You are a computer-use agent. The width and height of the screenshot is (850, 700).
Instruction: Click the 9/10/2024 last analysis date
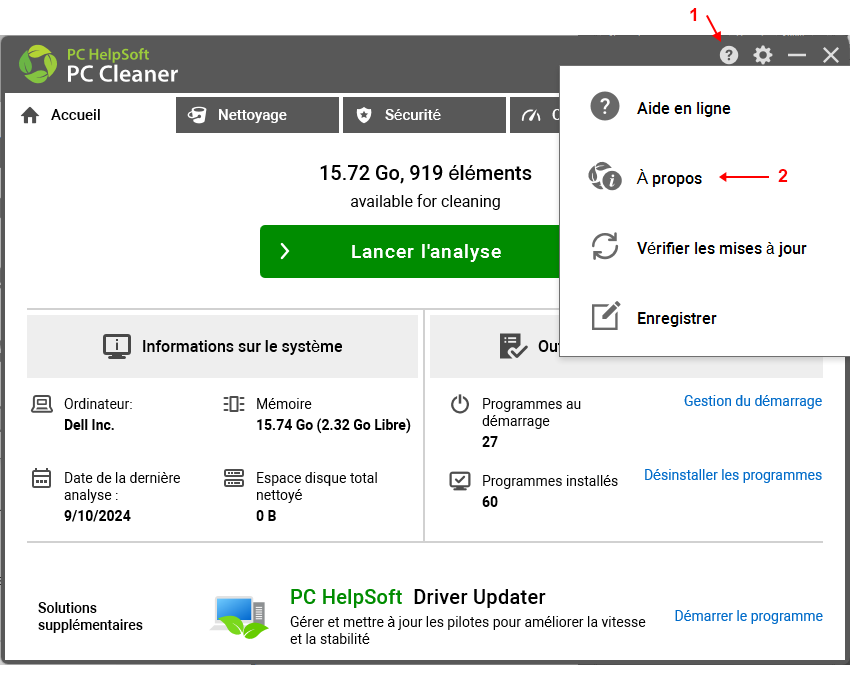98,516
